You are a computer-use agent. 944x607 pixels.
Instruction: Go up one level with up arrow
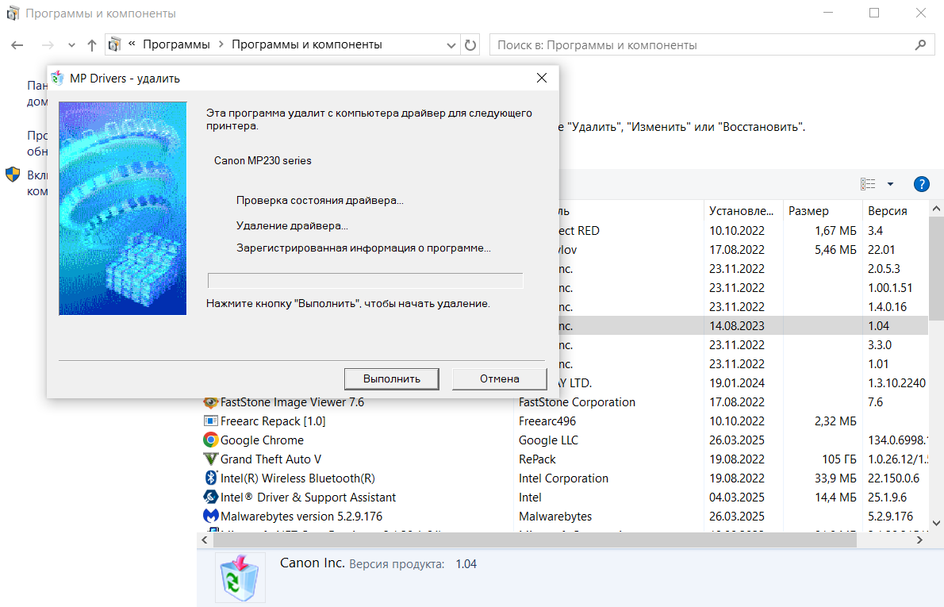(92, 45)
